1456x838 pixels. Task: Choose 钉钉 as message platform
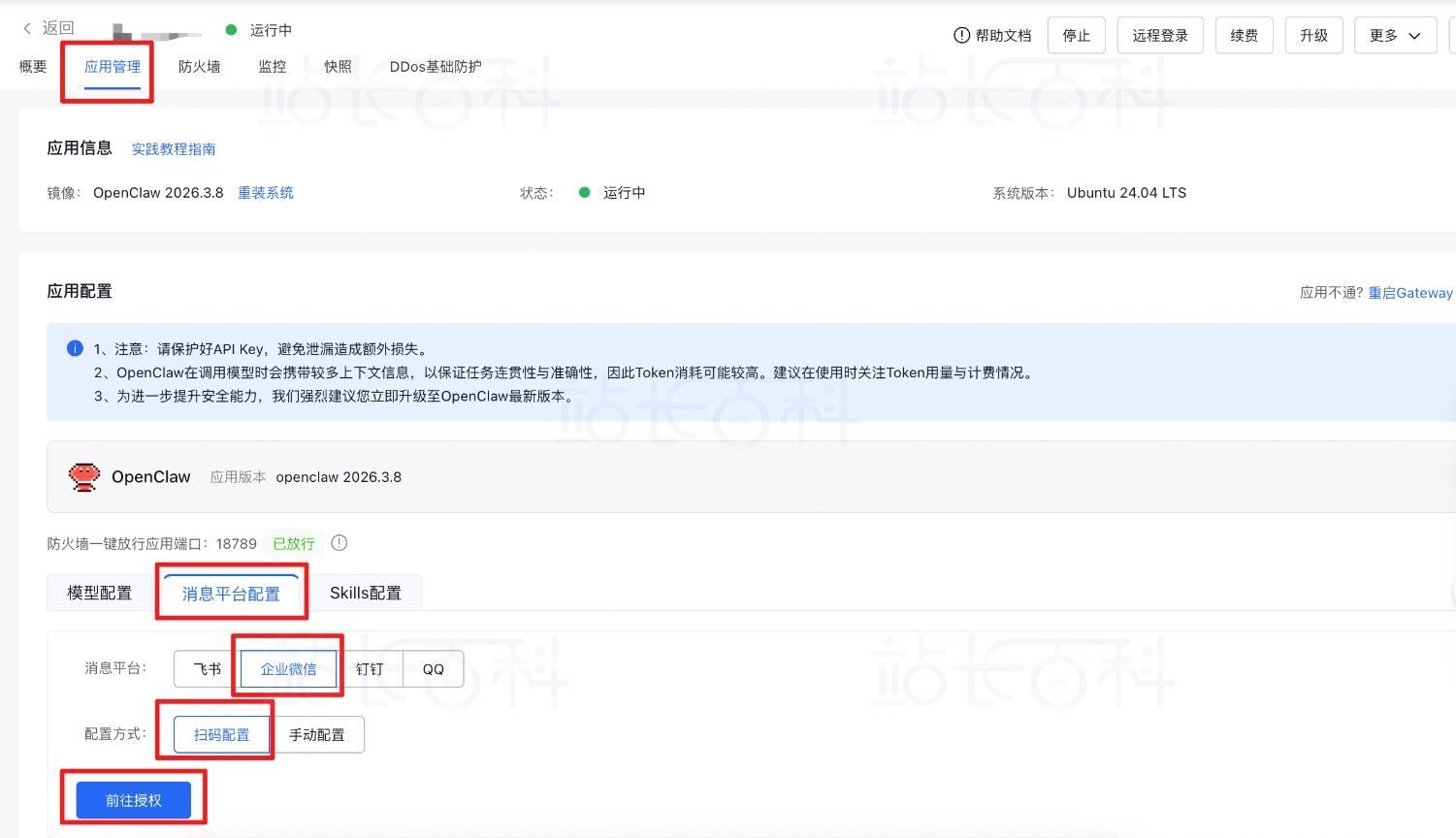point(370,669)
